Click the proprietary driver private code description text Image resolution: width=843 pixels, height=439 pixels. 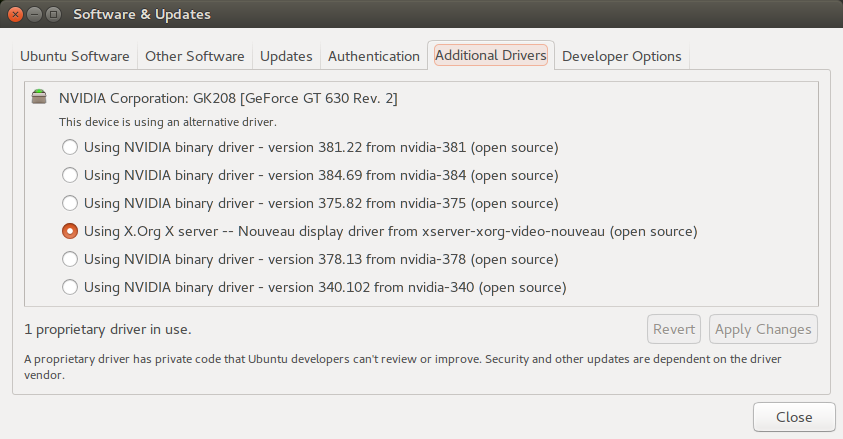click(x=403, y=366)
